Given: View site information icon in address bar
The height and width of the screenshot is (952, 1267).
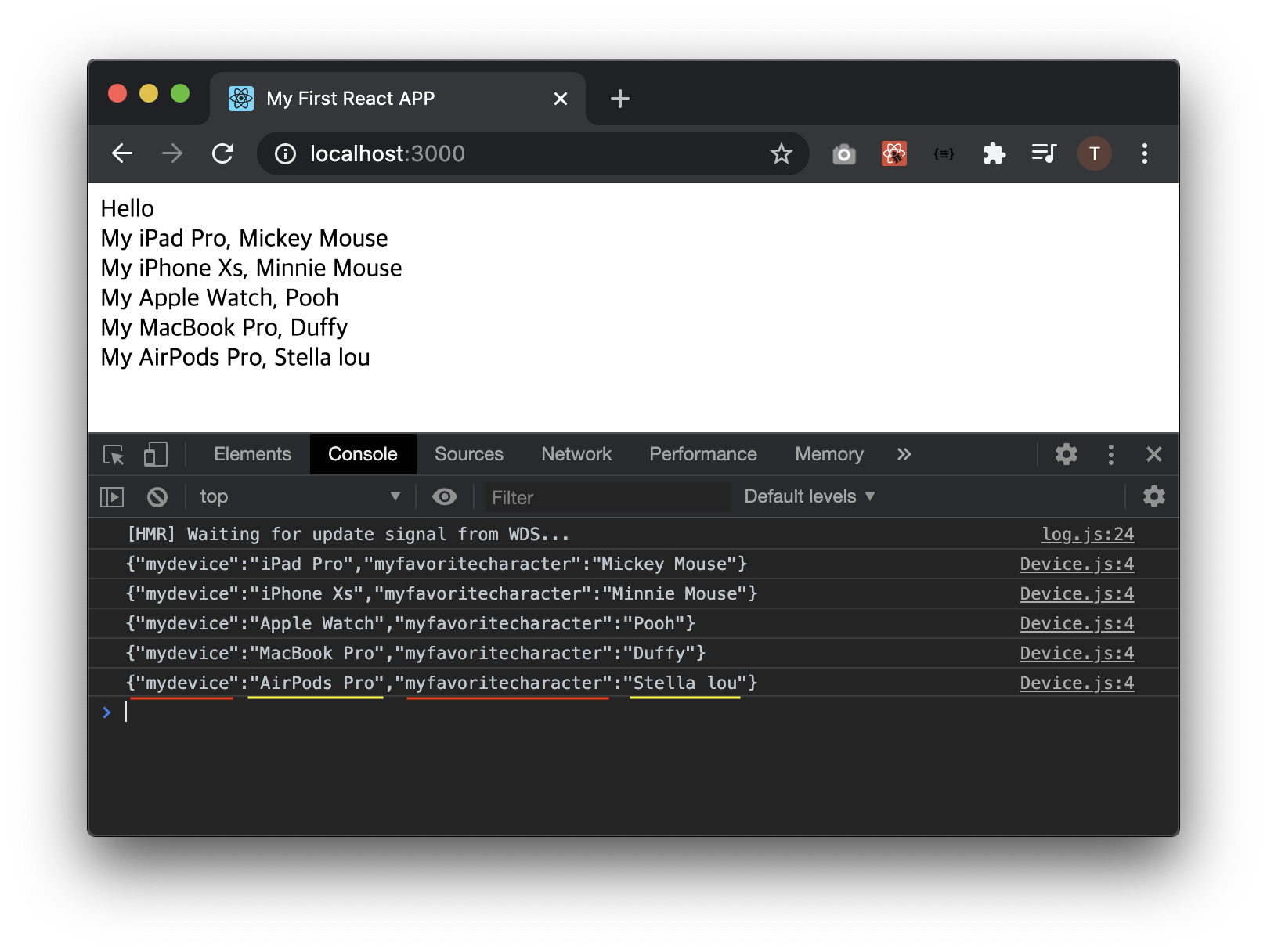Looking at the screenshot, I should [x=285, y=154].
